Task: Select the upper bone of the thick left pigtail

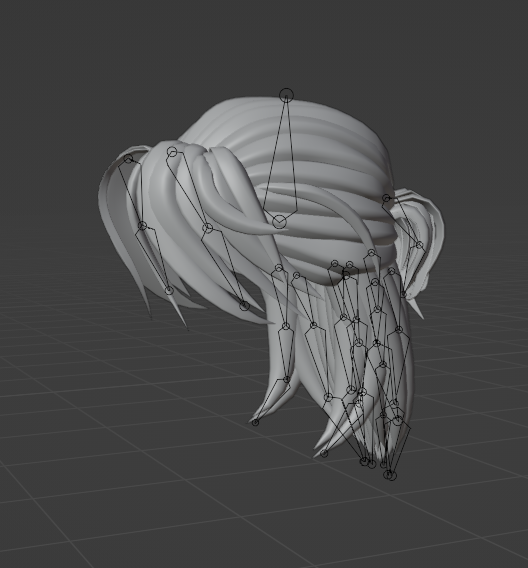Action: pos(189,189)
